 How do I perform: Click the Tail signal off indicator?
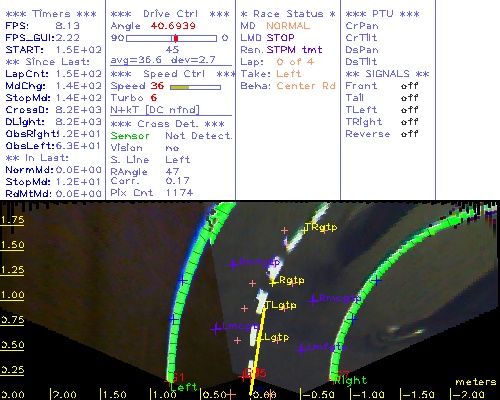(410, 98)
